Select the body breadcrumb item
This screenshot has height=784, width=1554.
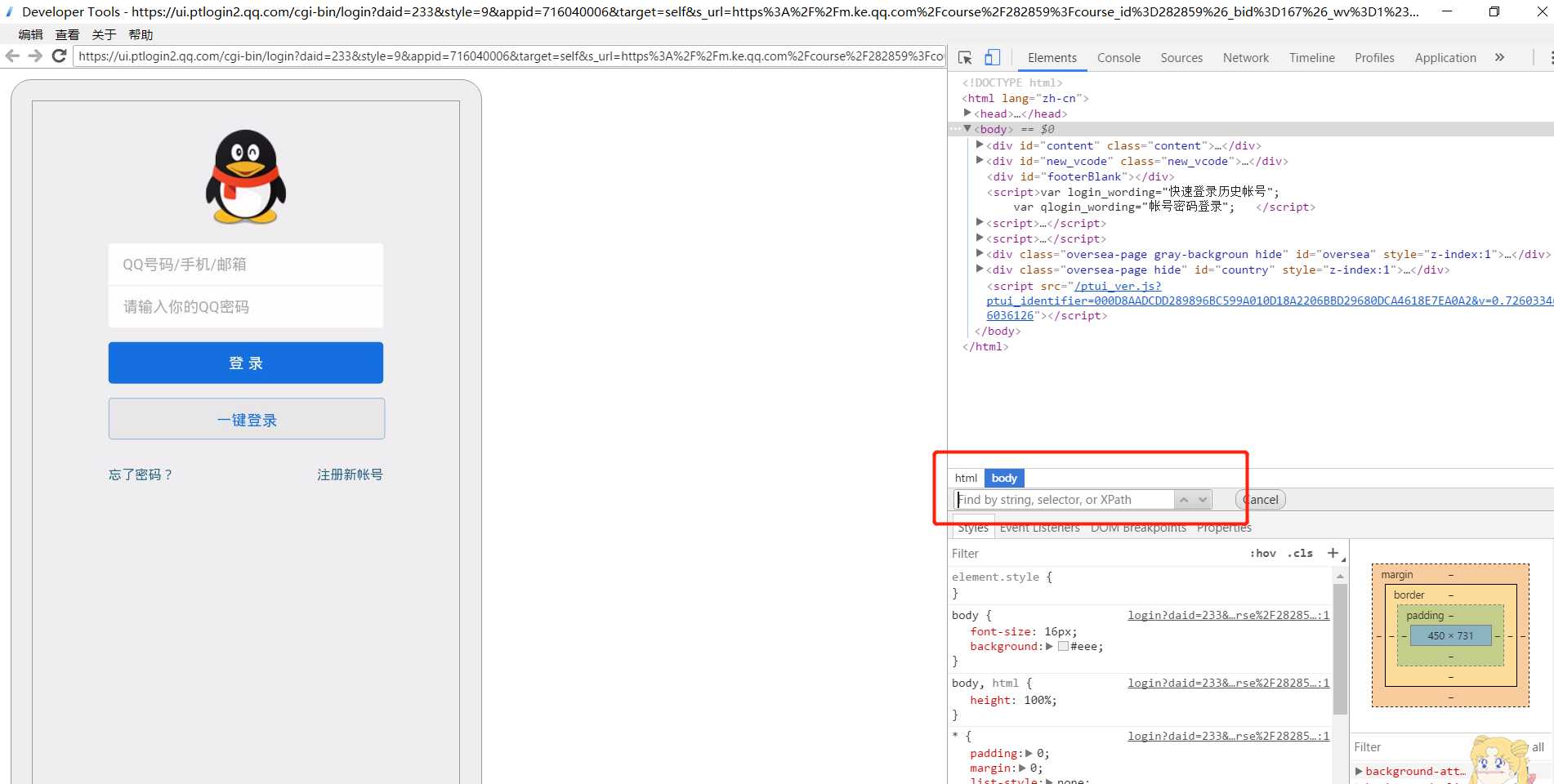pos(1004,478)
